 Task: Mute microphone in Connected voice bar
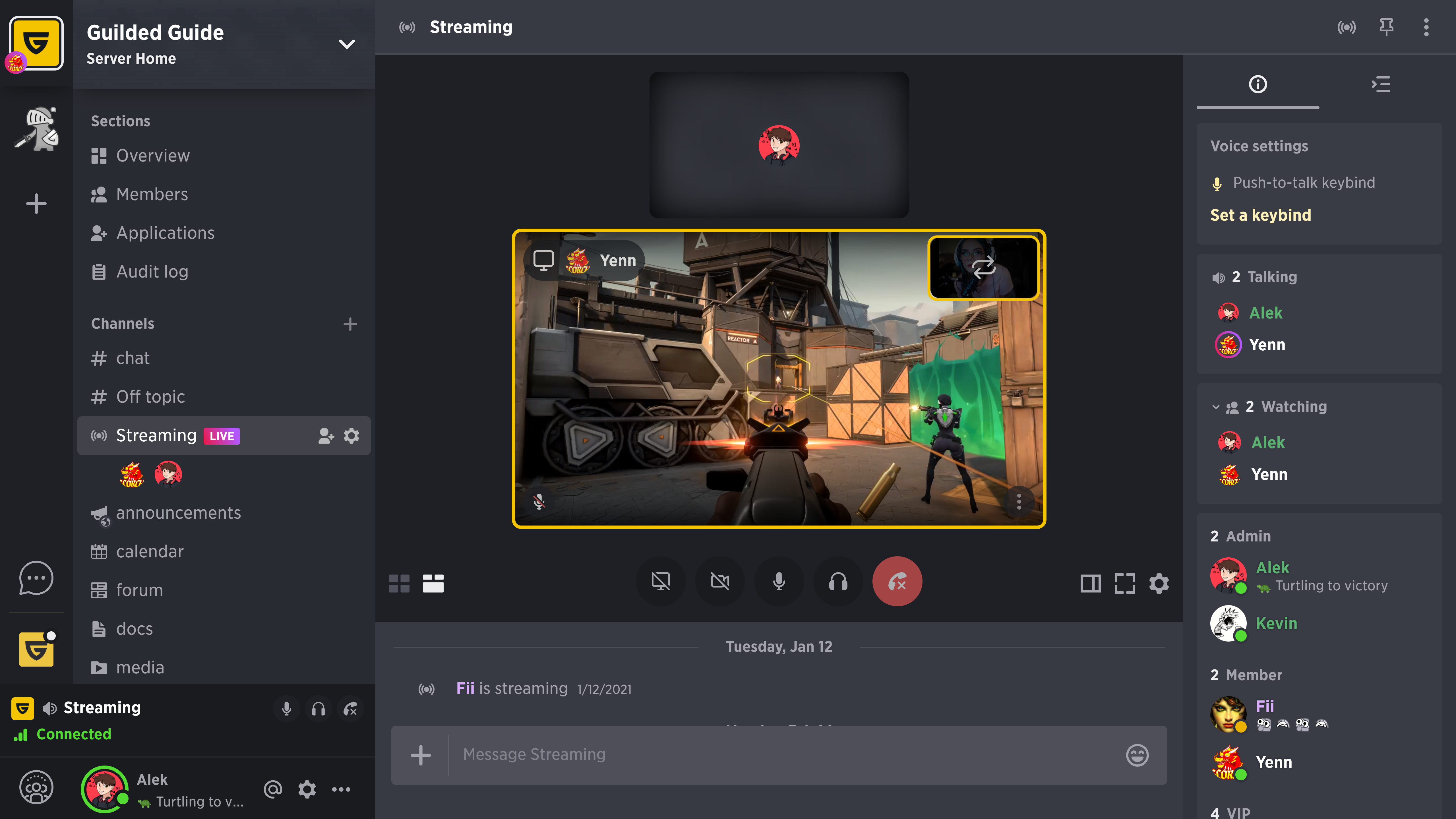point(287,709)
